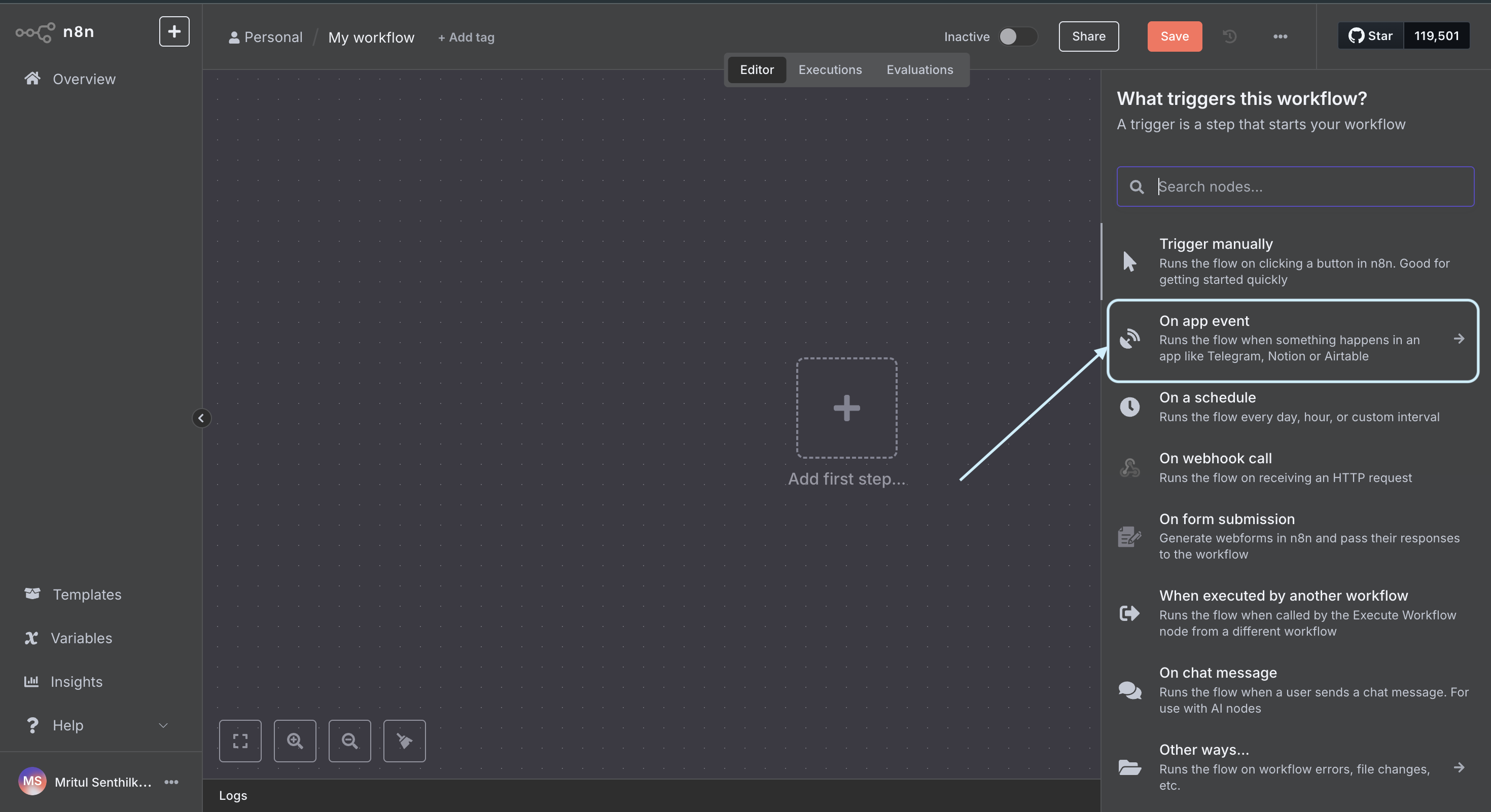Image resolution: width=1491 pixels, height=812 pixels.
Task: Share the workflow
Action: point(1088,36)
